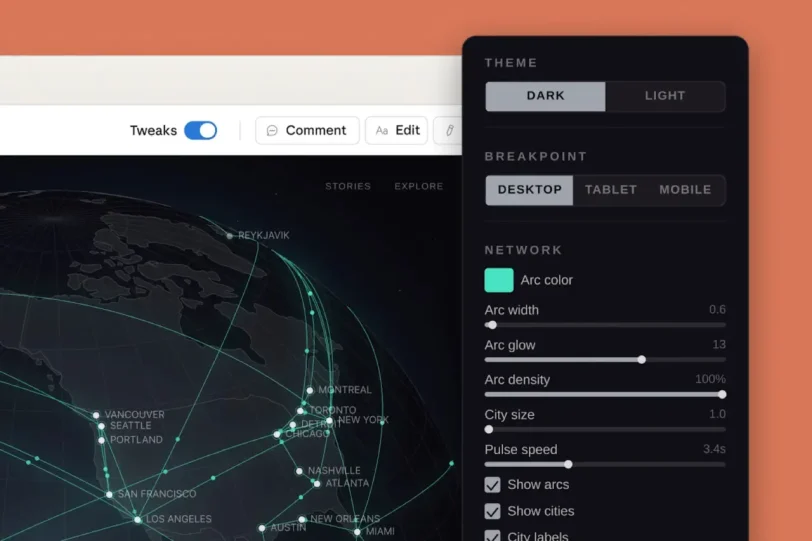
Task: Choose the Tablet breakpoint
Action: coord(611,190)
